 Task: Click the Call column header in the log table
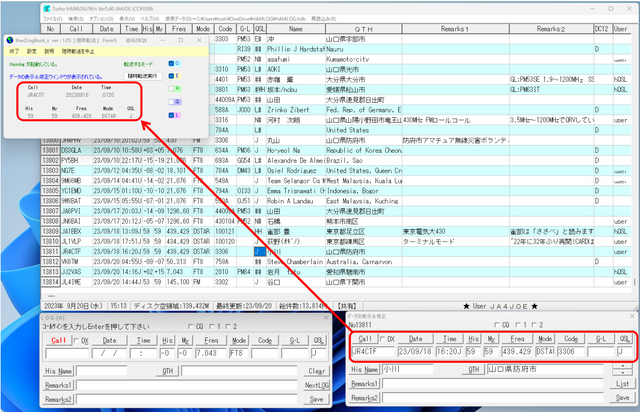[x=76, y=29]
